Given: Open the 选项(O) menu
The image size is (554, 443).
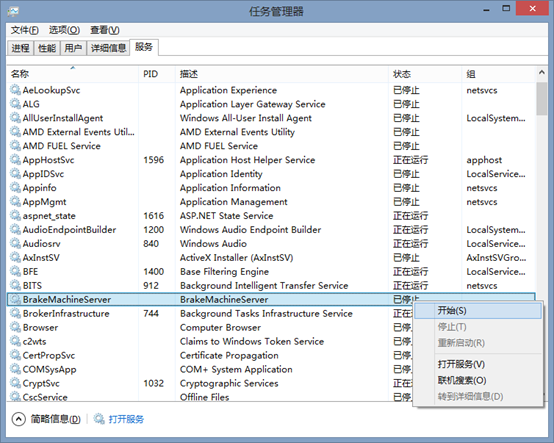Looking at the screenshot, I should pos(64,30).
